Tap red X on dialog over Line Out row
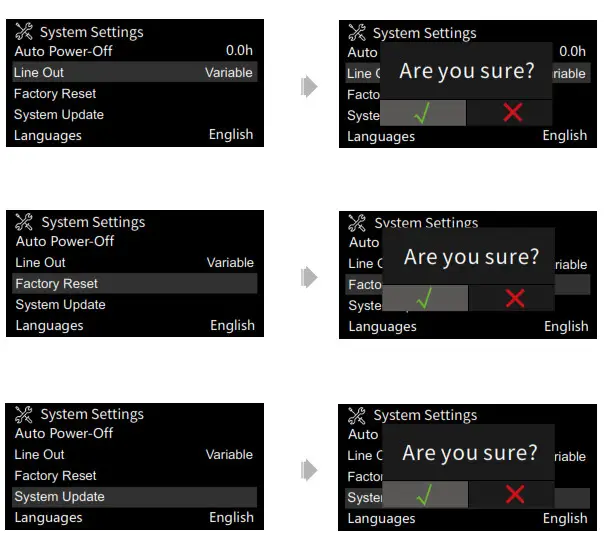The width and height of the screenshot is (606, 553). click(x=512, y=112)
